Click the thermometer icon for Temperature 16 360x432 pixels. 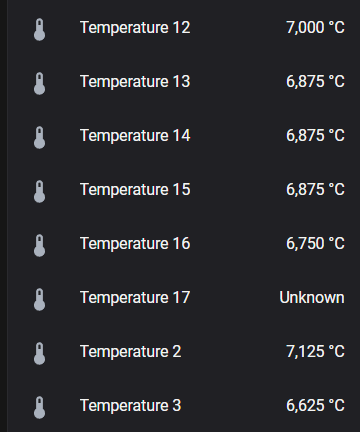[x=39, y=245]
